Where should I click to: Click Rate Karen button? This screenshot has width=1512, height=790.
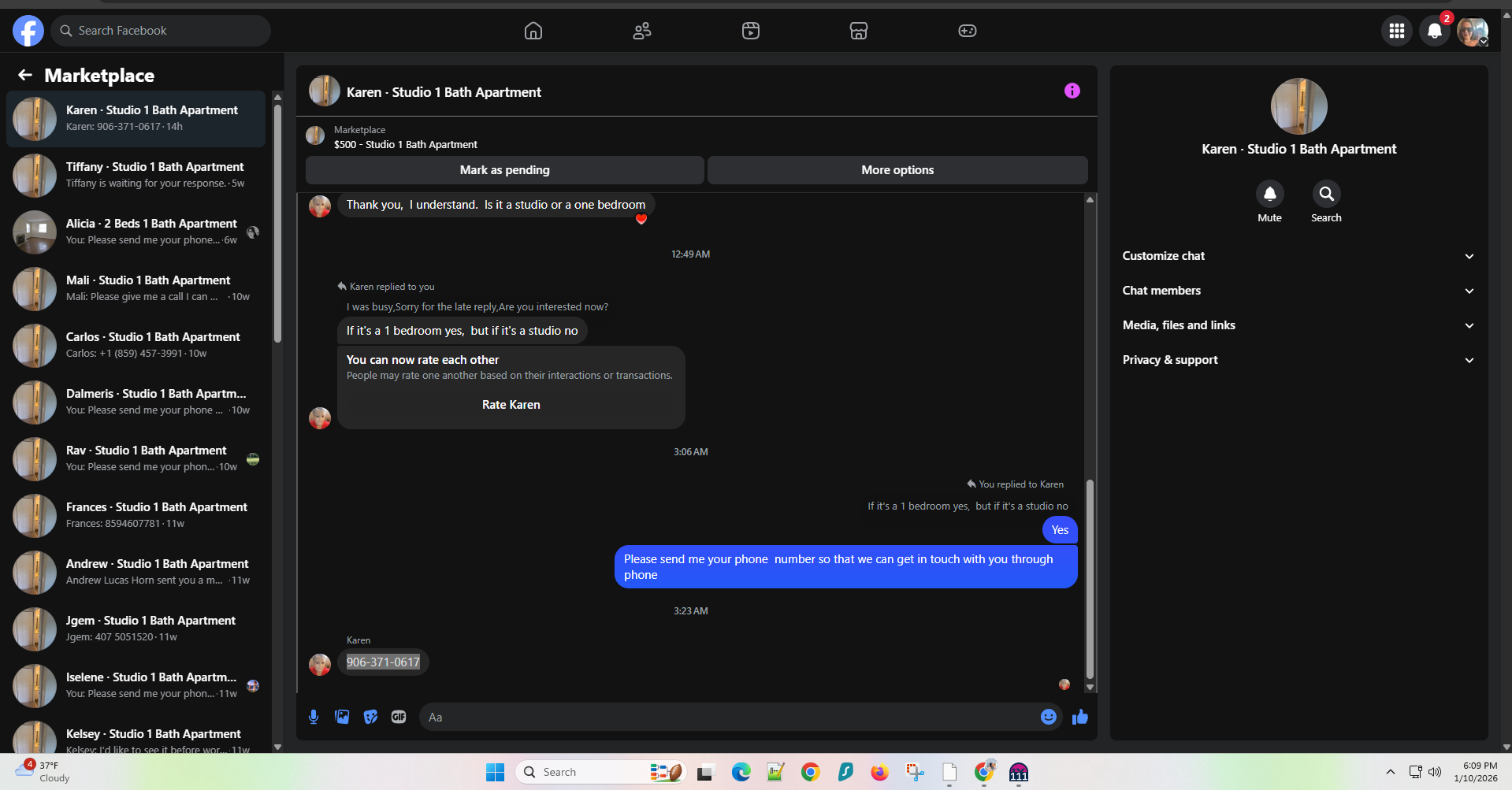(511, 405)
